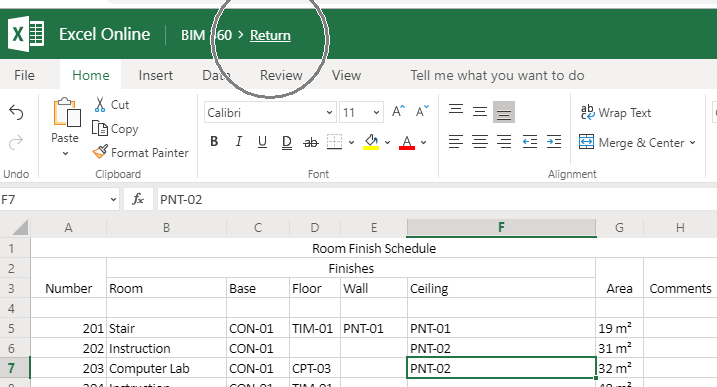717x387 pixels.
Task: Align text right
Action: pyautogui.click(x=504, y=142)
